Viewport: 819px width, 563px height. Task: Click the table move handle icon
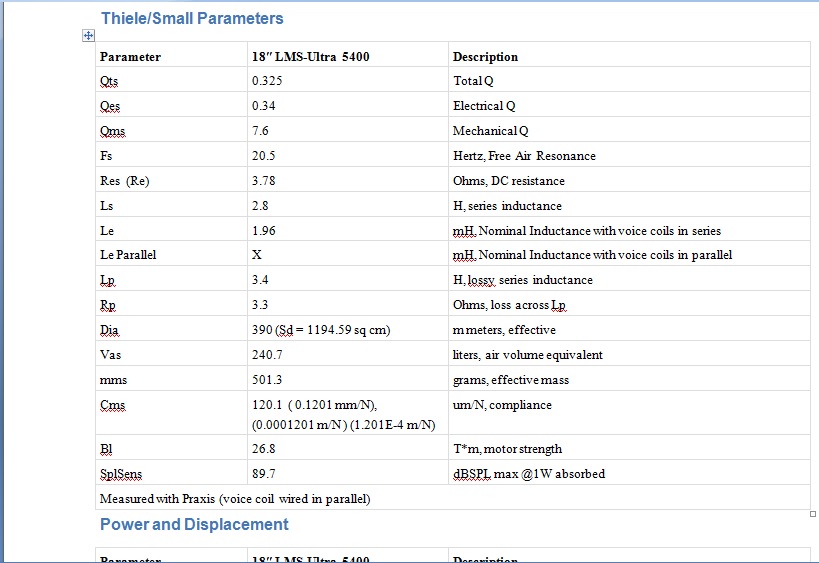(x=88, y=36)
